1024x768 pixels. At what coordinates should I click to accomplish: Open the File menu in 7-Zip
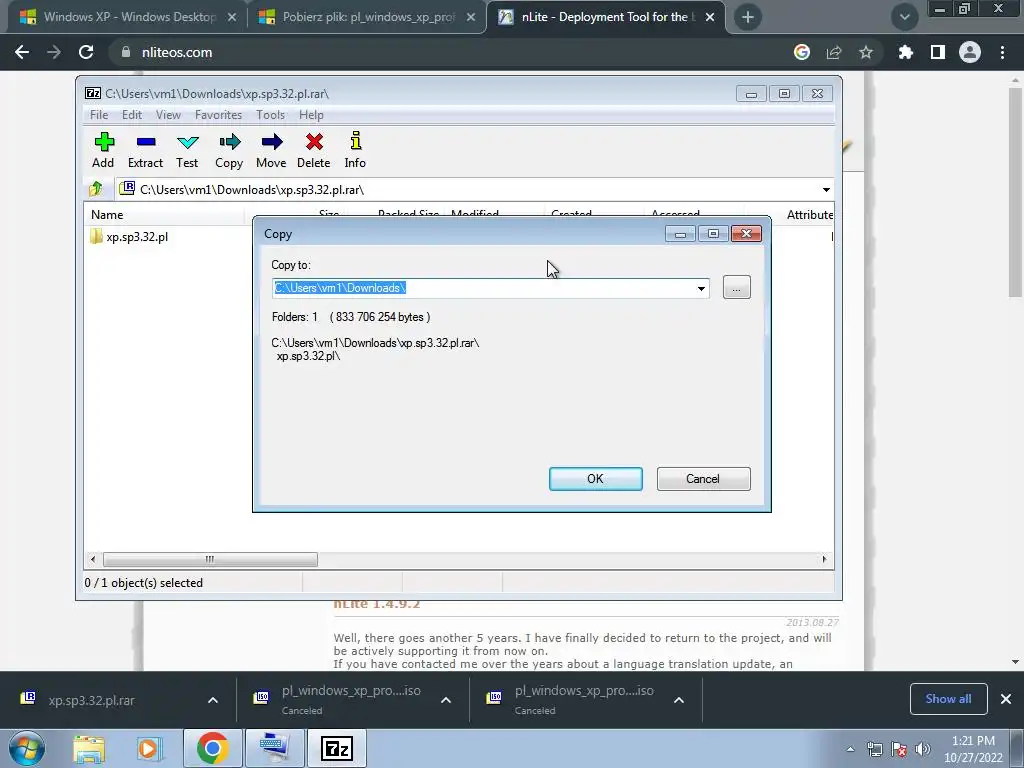[x=99, y=115]
